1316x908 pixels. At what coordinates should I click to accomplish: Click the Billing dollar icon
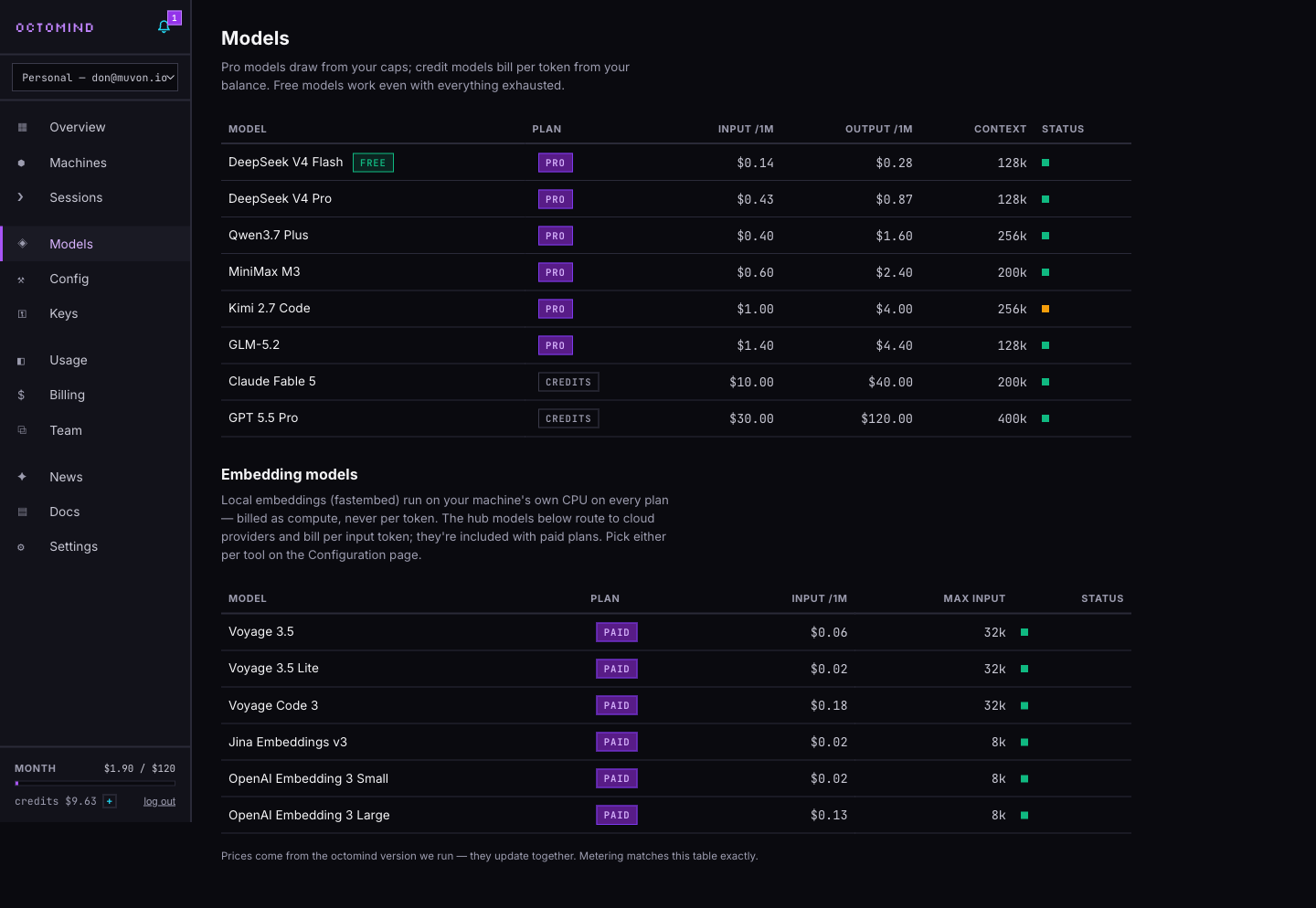[21, 396]
